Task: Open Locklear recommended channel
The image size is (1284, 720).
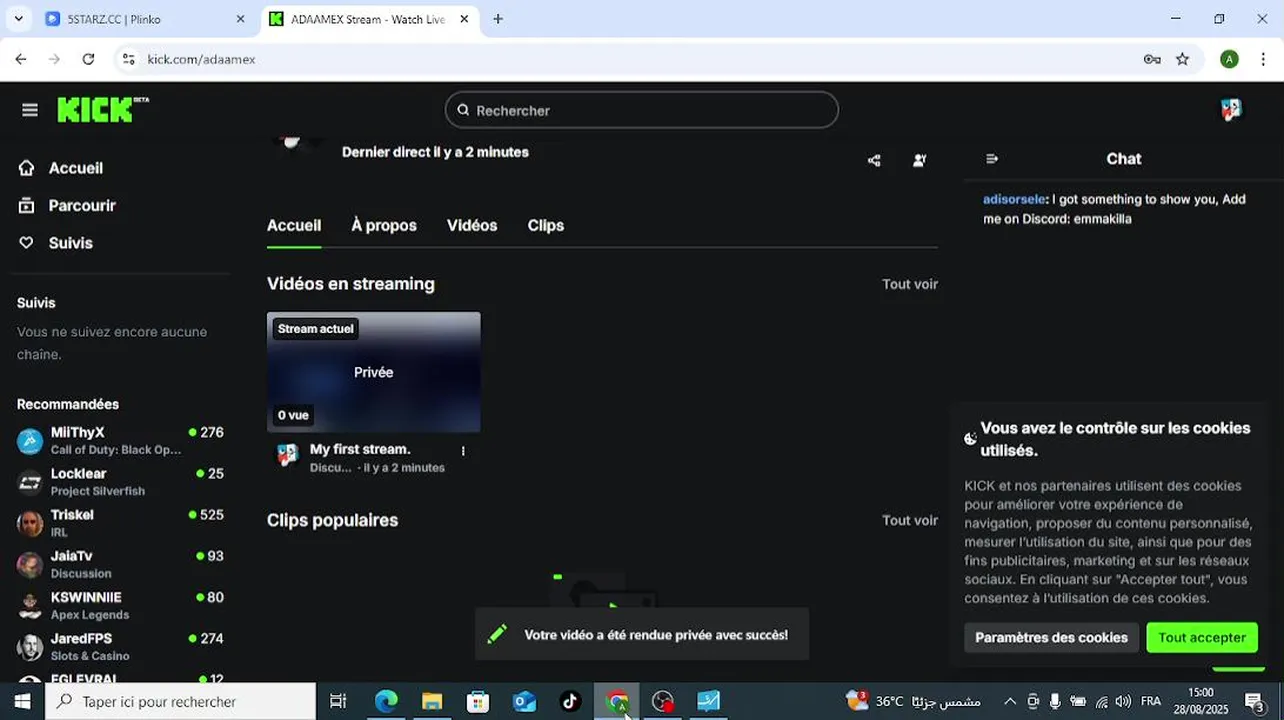Action: [120, 481]
